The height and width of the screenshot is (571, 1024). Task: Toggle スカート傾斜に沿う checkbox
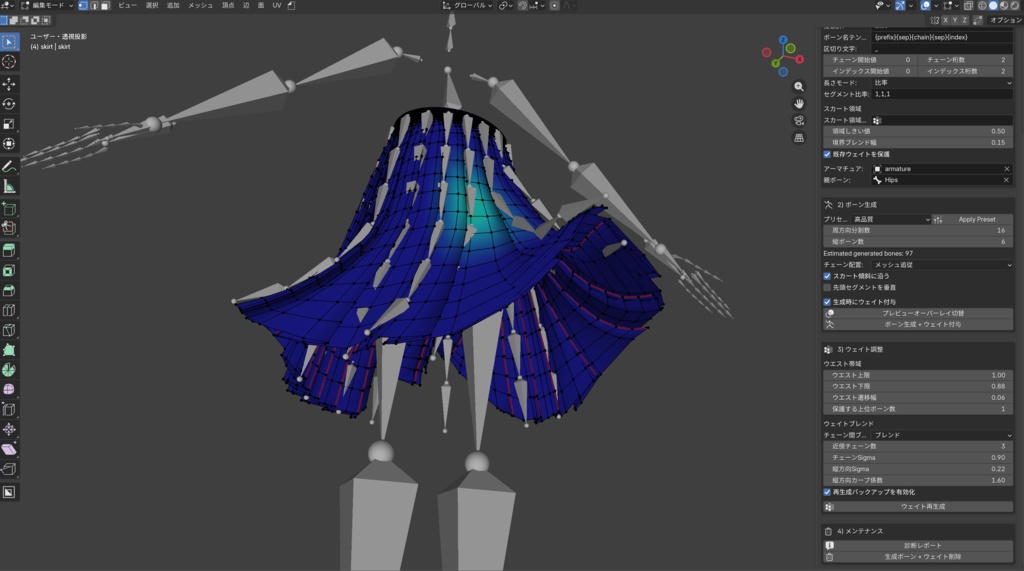tap(827, 276)
